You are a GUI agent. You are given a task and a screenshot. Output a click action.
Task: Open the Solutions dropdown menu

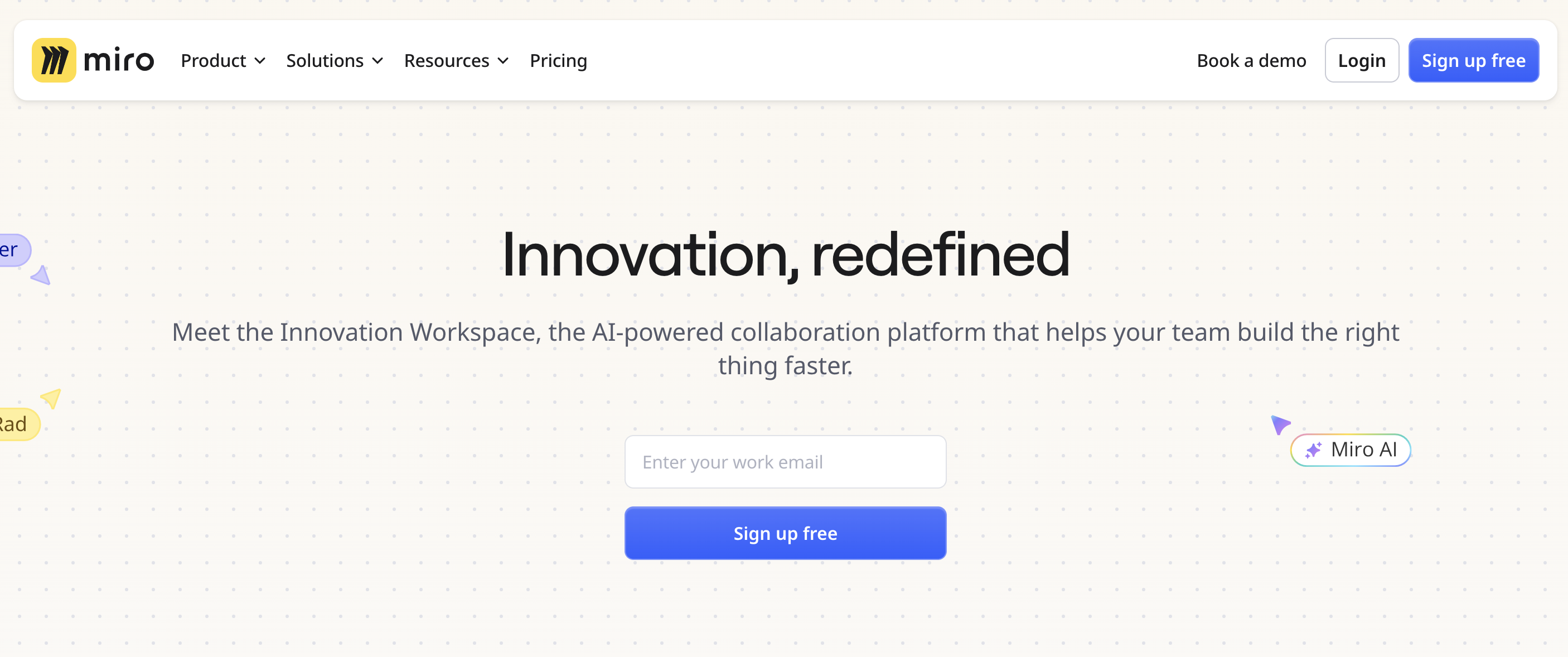click(334, 61)
